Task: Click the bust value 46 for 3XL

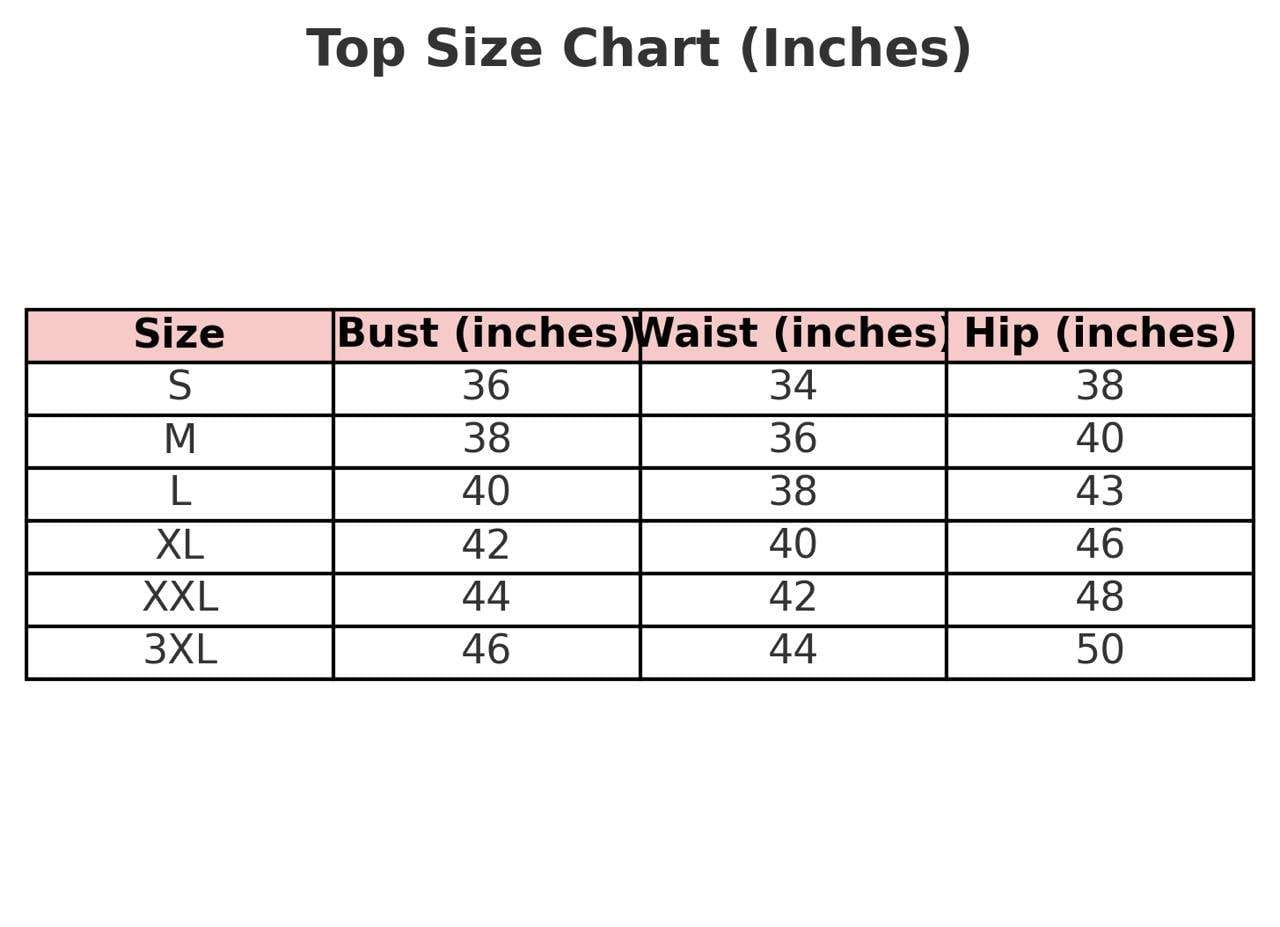Action: coord(486,651)
